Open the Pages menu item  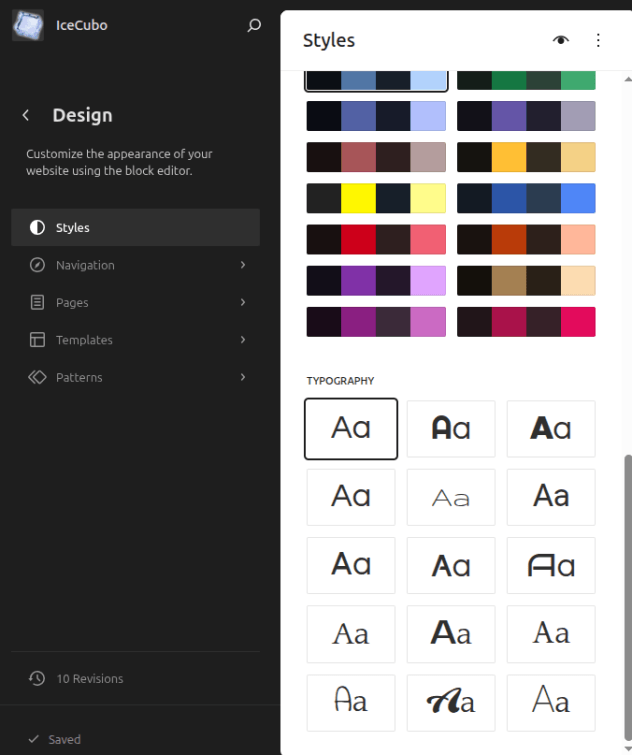pyautogui.click(x=135, y=302)
